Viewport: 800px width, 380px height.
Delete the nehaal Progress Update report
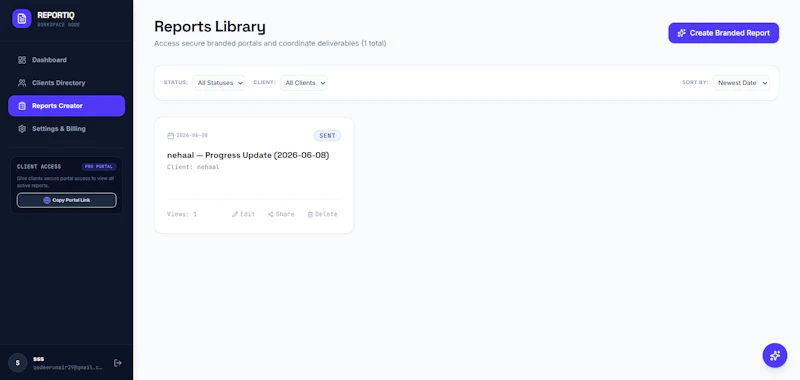(322, 214)
